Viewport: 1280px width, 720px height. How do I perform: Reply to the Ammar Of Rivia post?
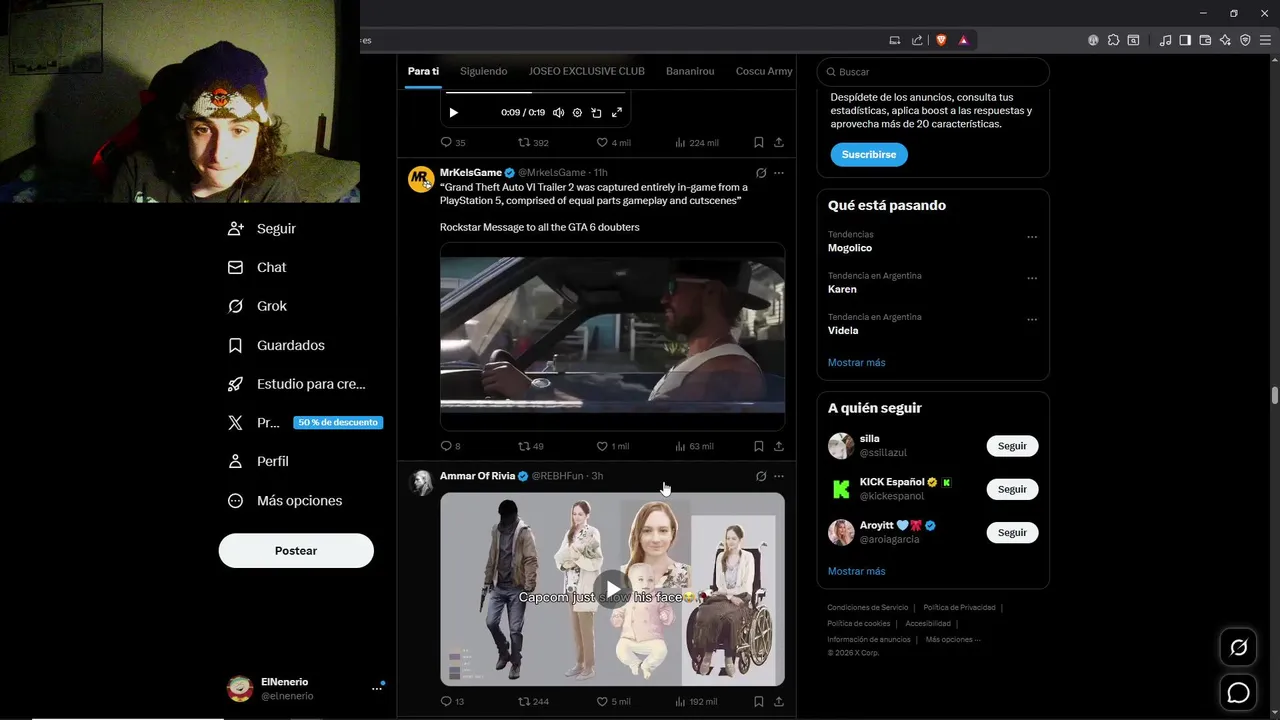click(452, 701)
